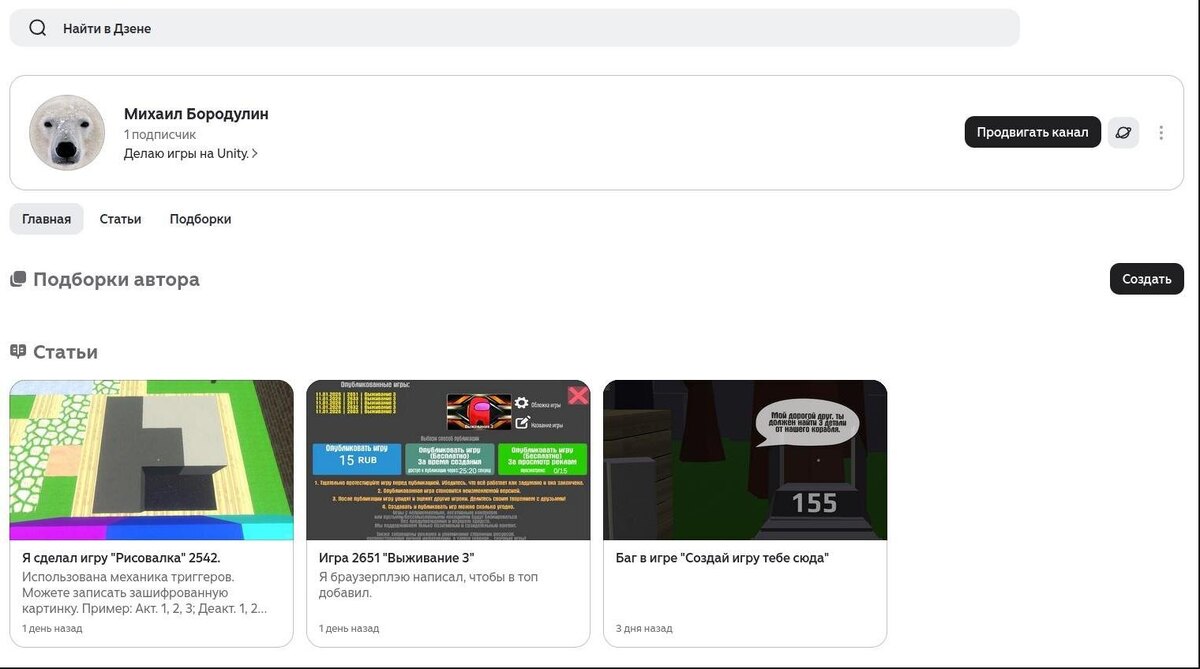Open the "Создай игру" bug article thumbnail
Viewport: 1200px width, 669px height.
pos(745,460)
